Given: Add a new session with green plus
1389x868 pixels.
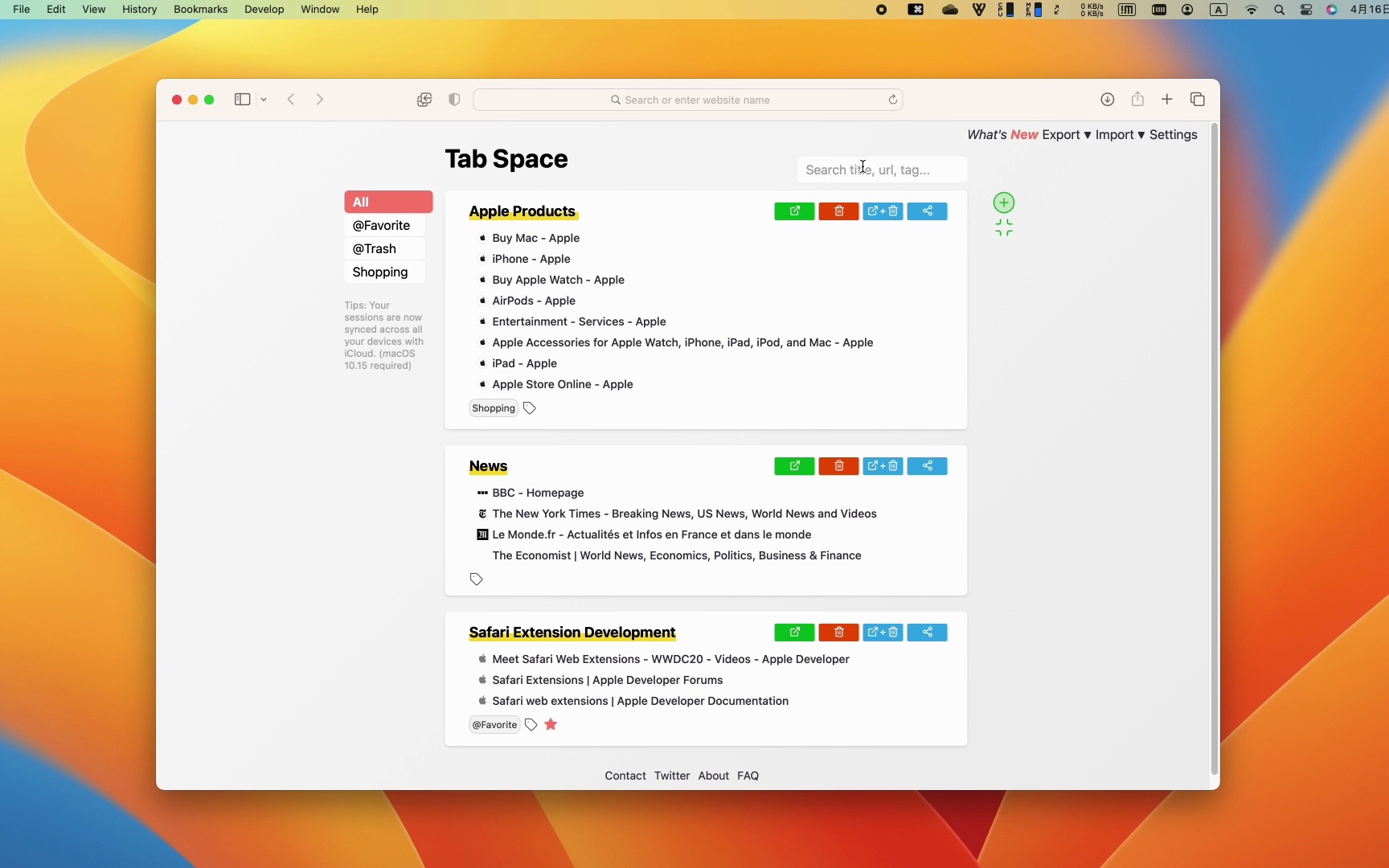Looking at the screenshot, I should click(1004, 203).
